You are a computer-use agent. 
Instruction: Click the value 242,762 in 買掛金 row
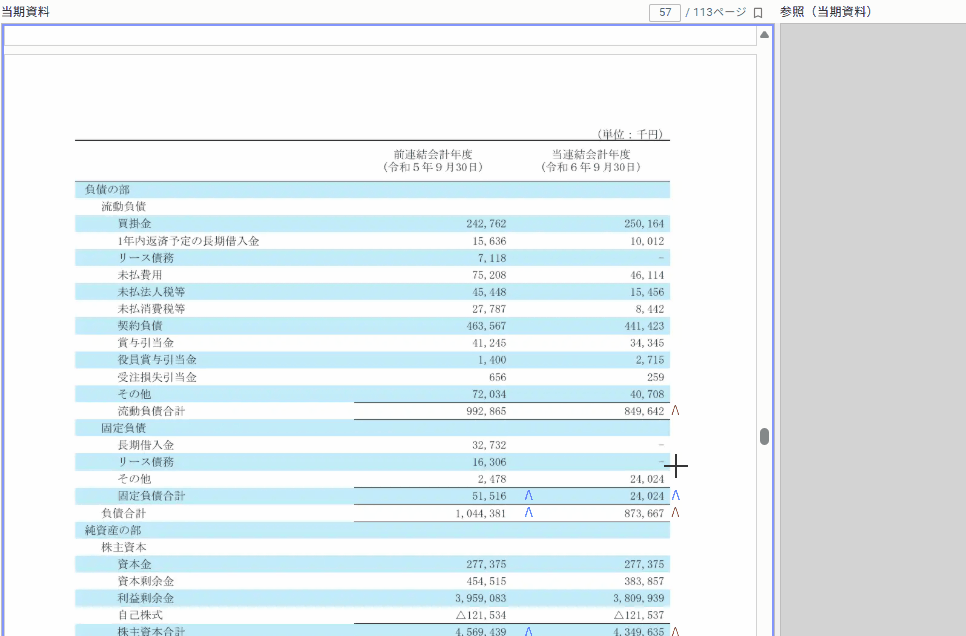tap(486, 224)
